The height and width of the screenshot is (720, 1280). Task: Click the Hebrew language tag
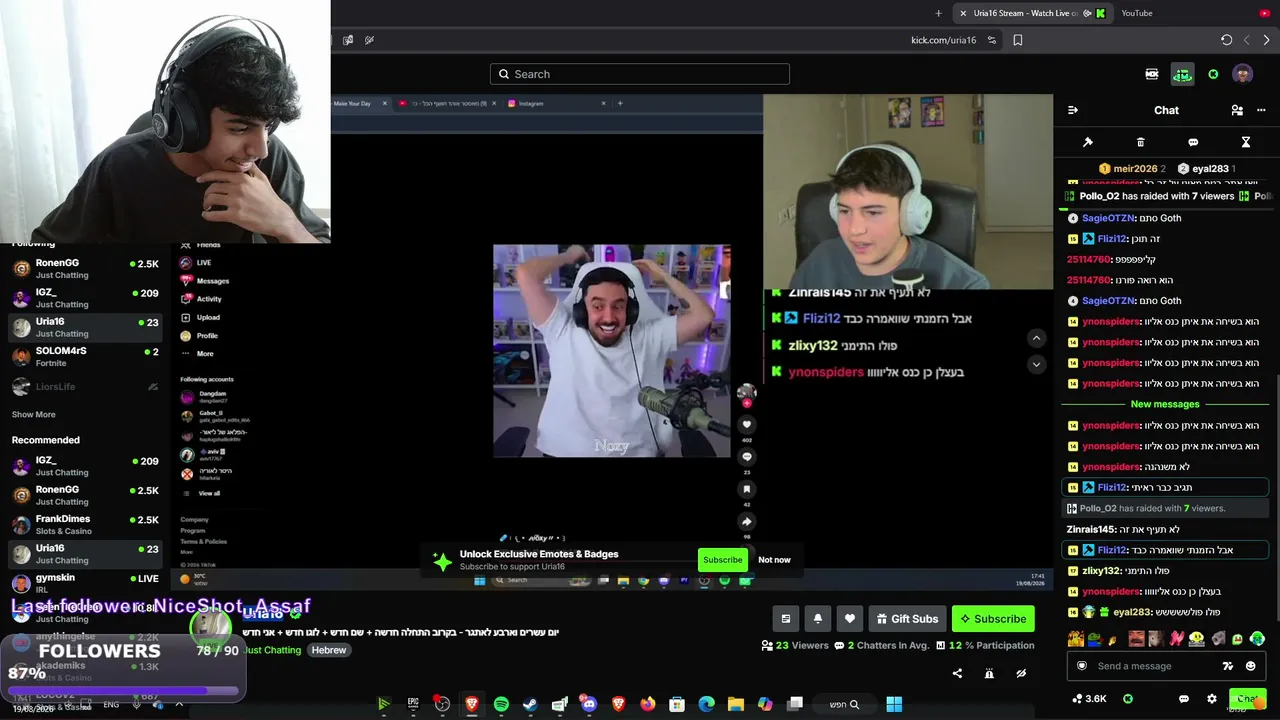click(328, 650)
